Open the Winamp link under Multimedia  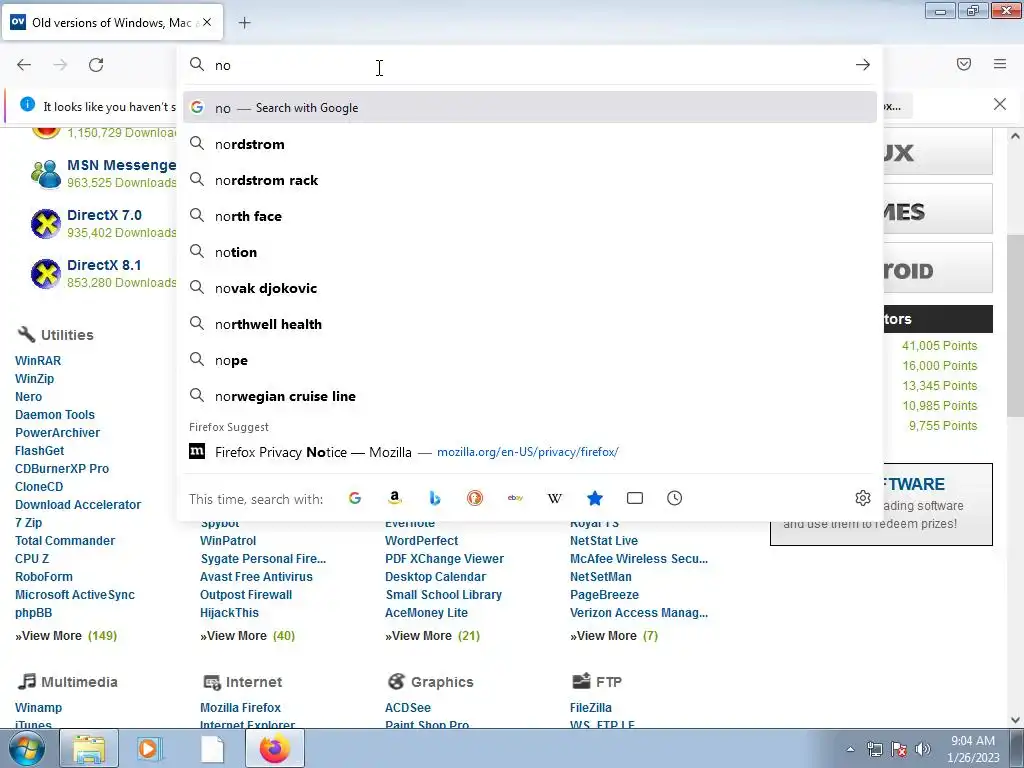(39, 707)
